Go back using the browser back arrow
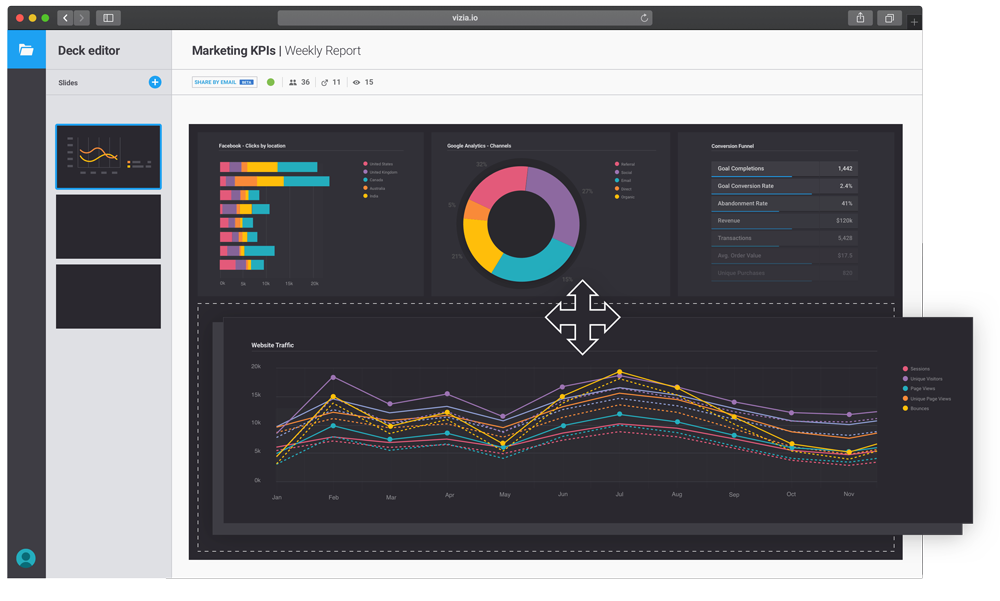Image resolution: width=1000 pixels, height=601 pixels. (x=66, y=18)
